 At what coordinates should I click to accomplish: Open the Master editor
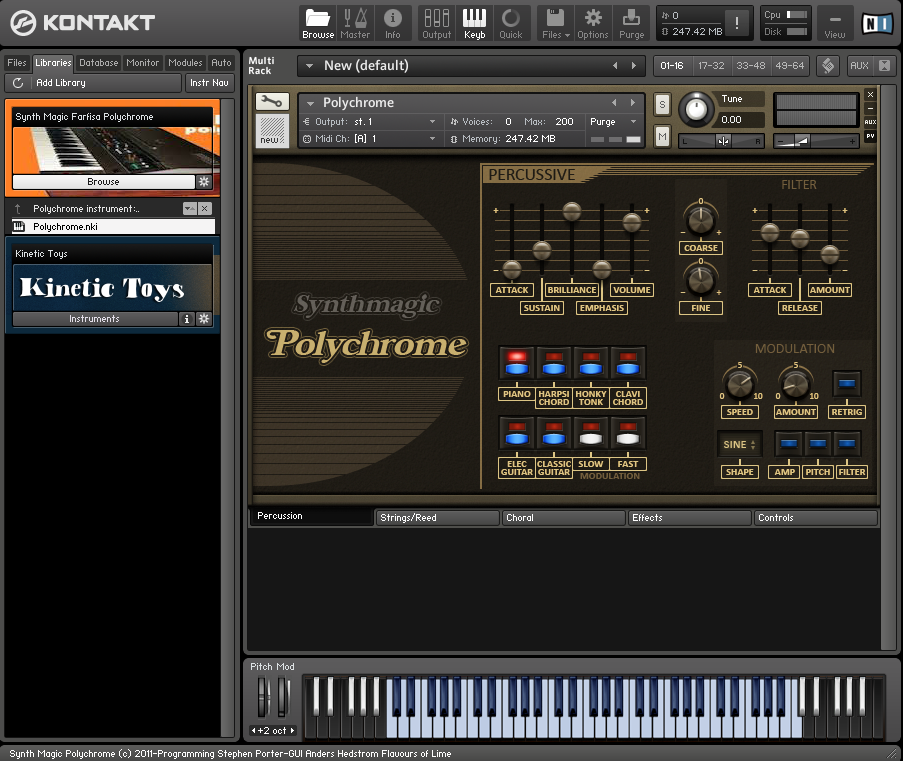(x=355, y=24)
